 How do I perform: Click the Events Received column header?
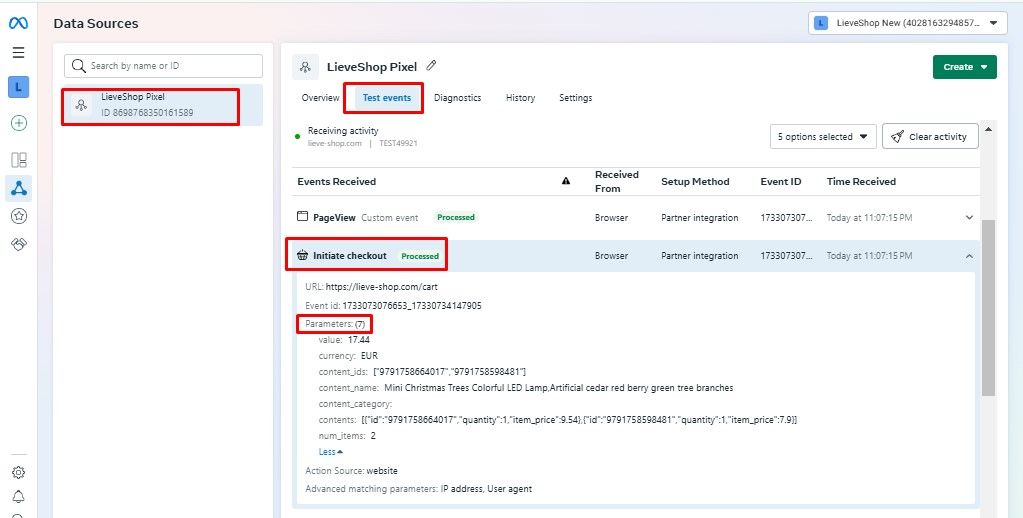337,181
